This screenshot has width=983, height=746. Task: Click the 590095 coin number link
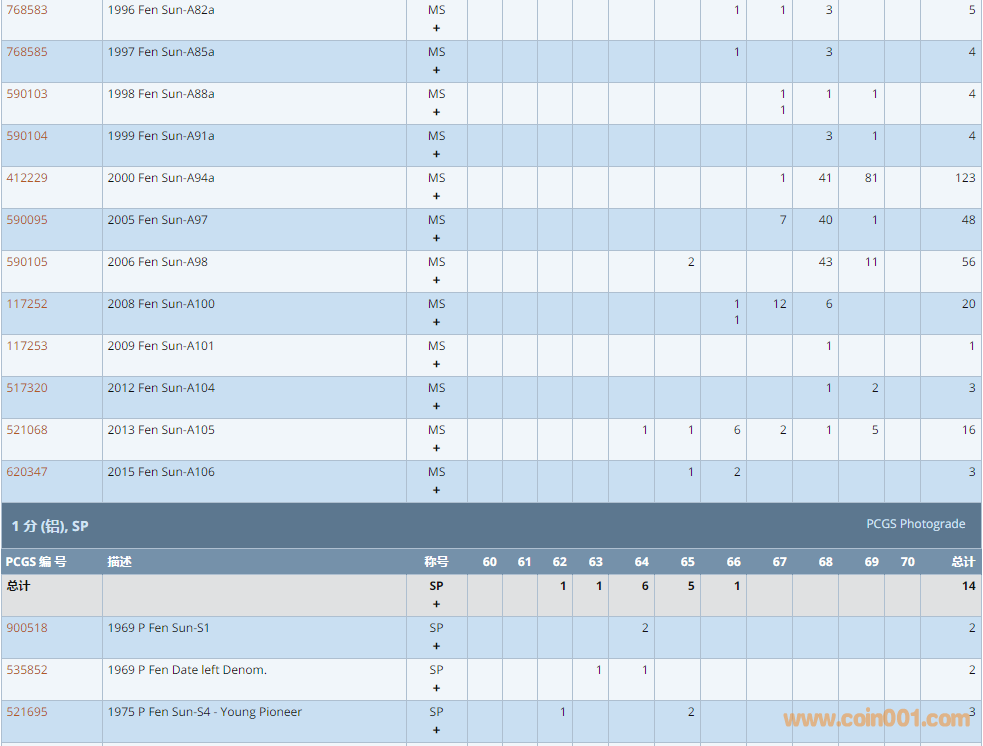27,220
